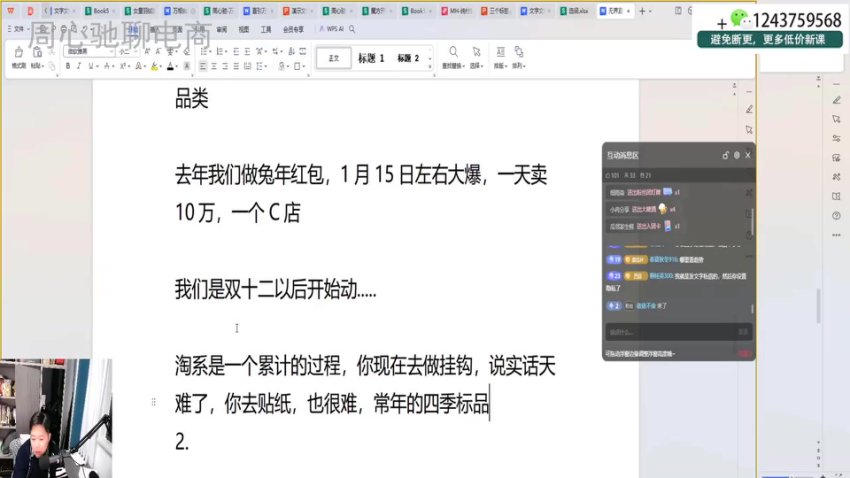Viewport: 850px width, 478px height.
Task: Click the Format Painter icon
Action: pos(18,54)
